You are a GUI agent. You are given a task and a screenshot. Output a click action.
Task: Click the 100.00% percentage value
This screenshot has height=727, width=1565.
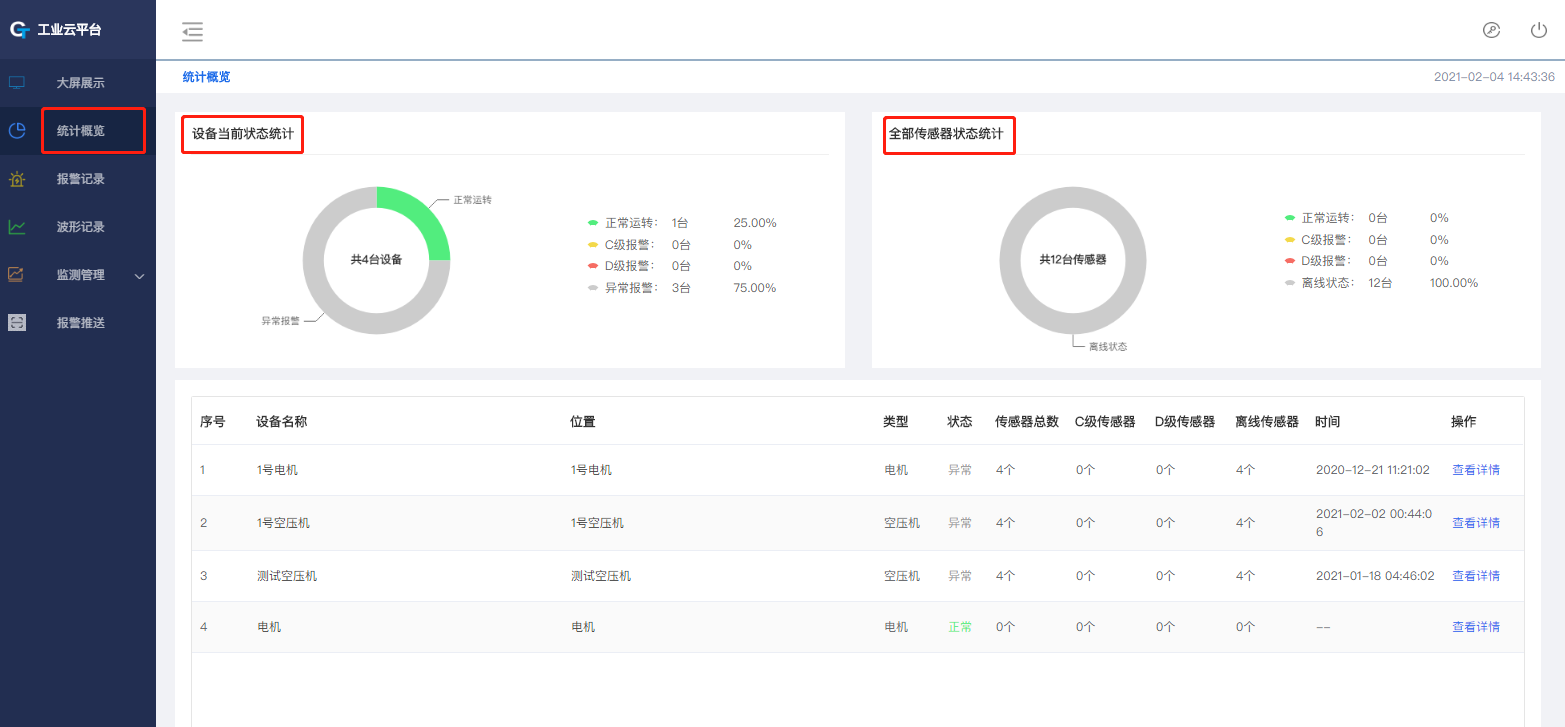pyautogui.click(x=1454, y=283)
